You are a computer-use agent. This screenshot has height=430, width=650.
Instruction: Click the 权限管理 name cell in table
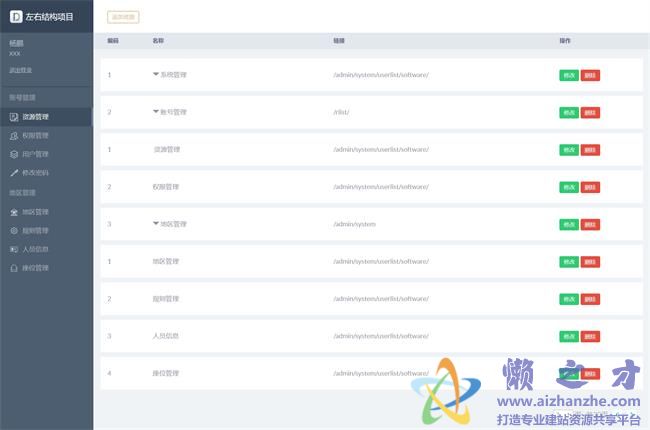166,187
